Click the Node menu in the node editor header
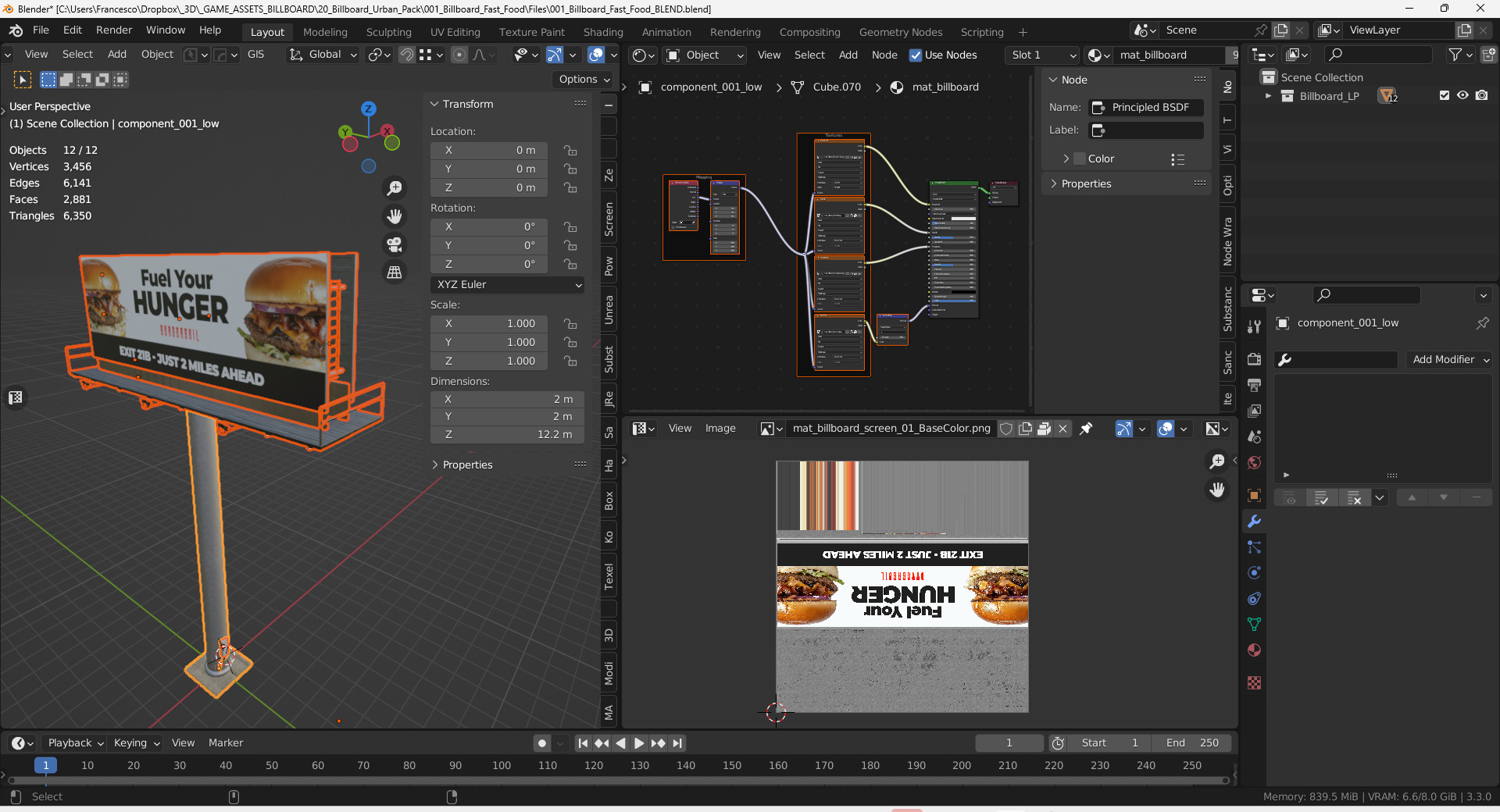The height and width of the screenshot is (812, 1500). click(884, 55)
